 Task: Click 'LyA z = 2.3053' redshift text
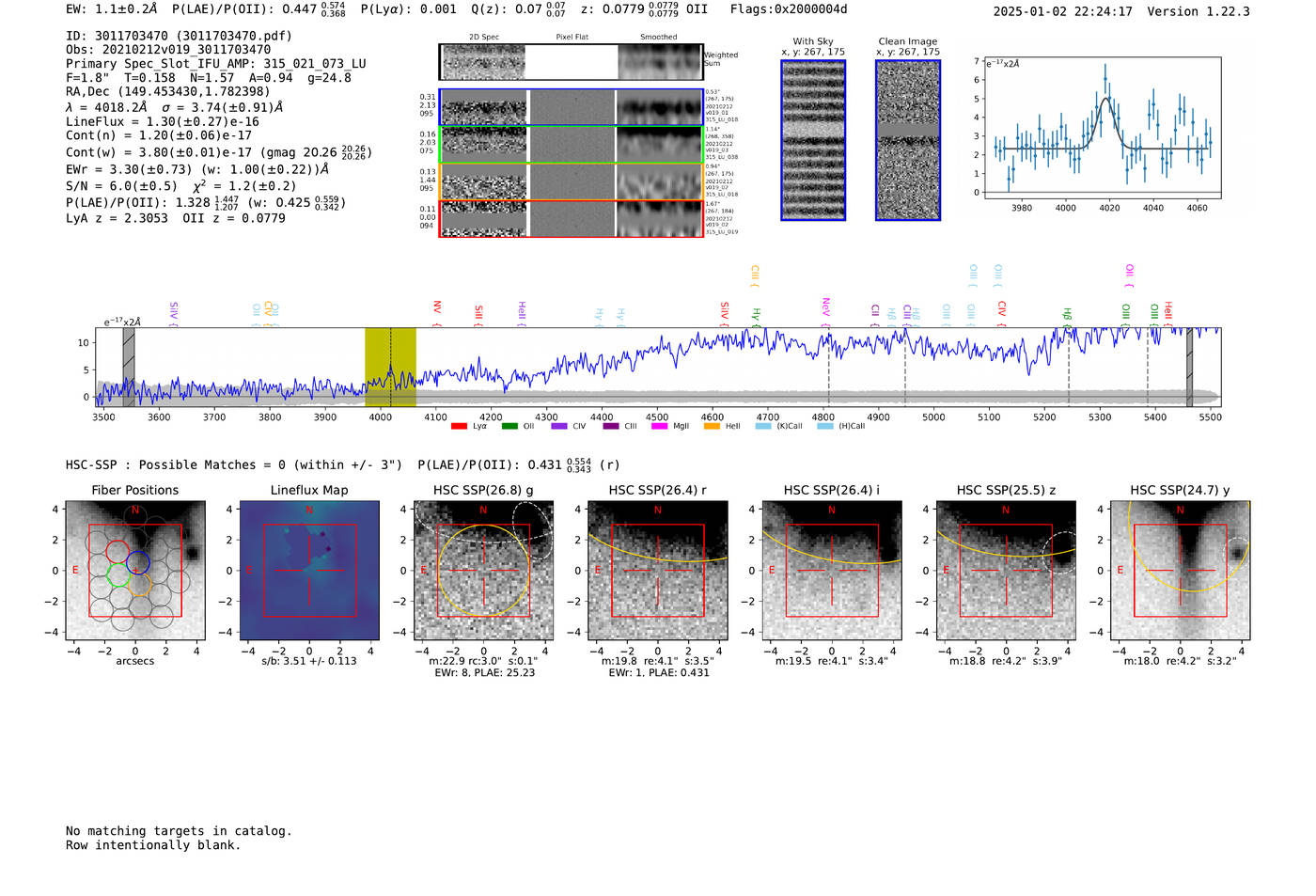(117, 218)
